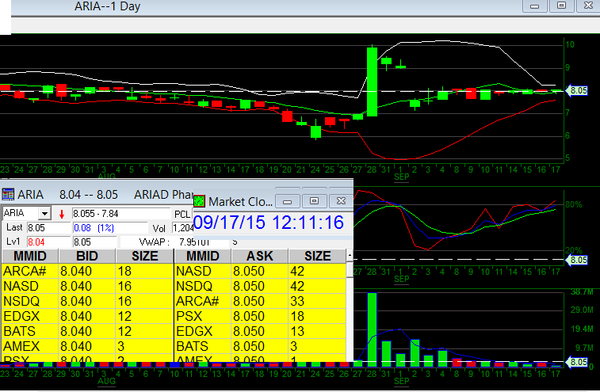Click the Lv1 ask field showing 8.05
Viewport: 600px width, 392px height.
pyautogui.click(x=95, y=242)
